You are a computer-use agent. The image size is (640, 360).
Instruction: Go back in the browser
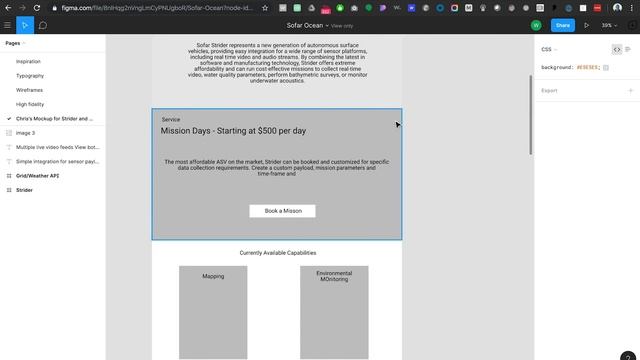8,8
